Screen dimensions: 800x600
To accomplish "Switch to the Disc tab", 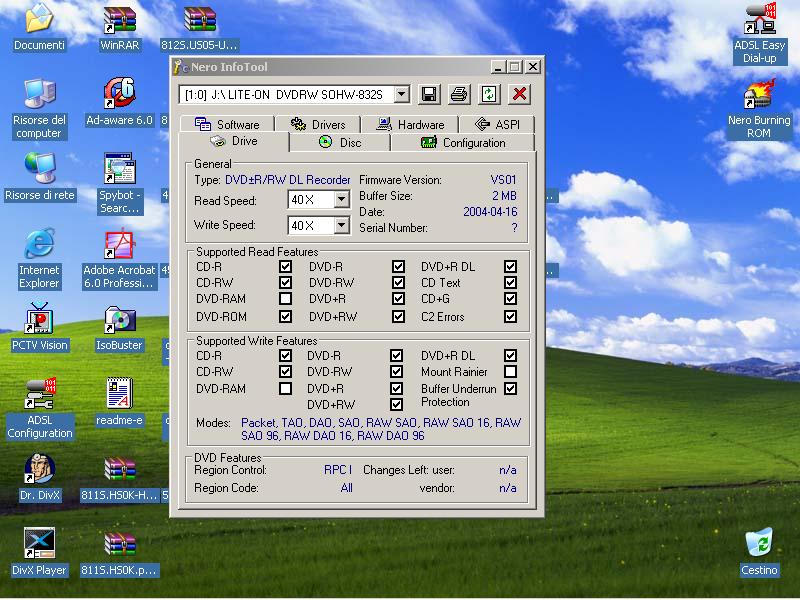I will (340, 142).
